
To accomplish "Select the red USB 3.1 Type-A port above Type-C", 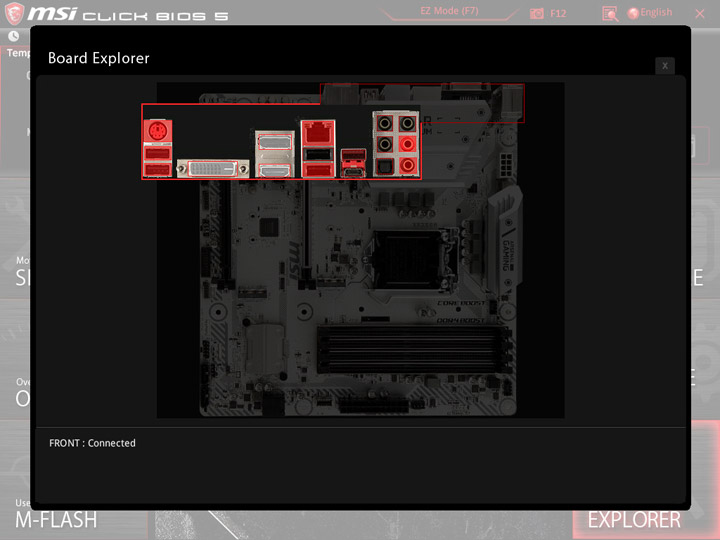I will 354,155.
